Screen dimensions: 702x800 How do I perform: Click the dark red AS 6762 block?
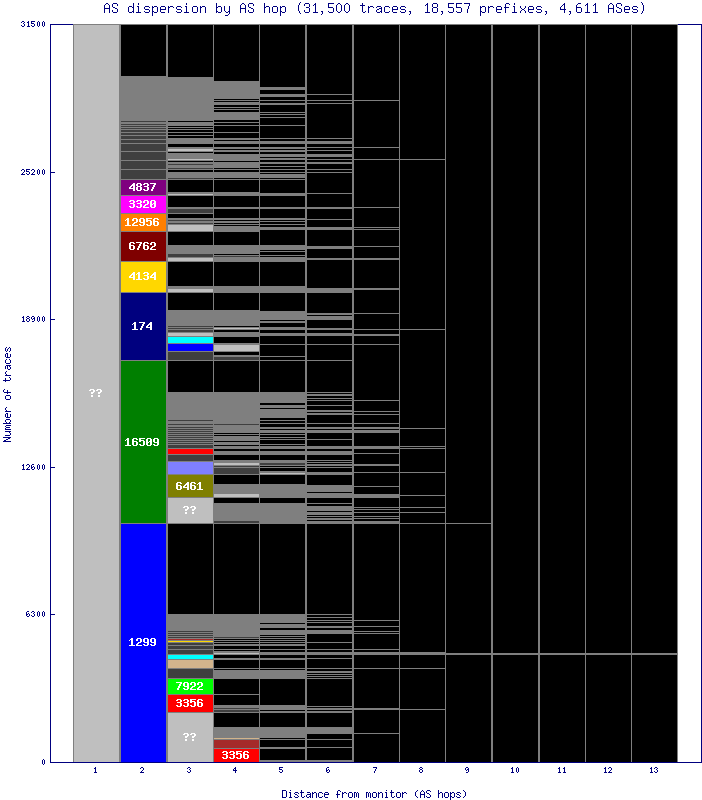click(143, 246)
